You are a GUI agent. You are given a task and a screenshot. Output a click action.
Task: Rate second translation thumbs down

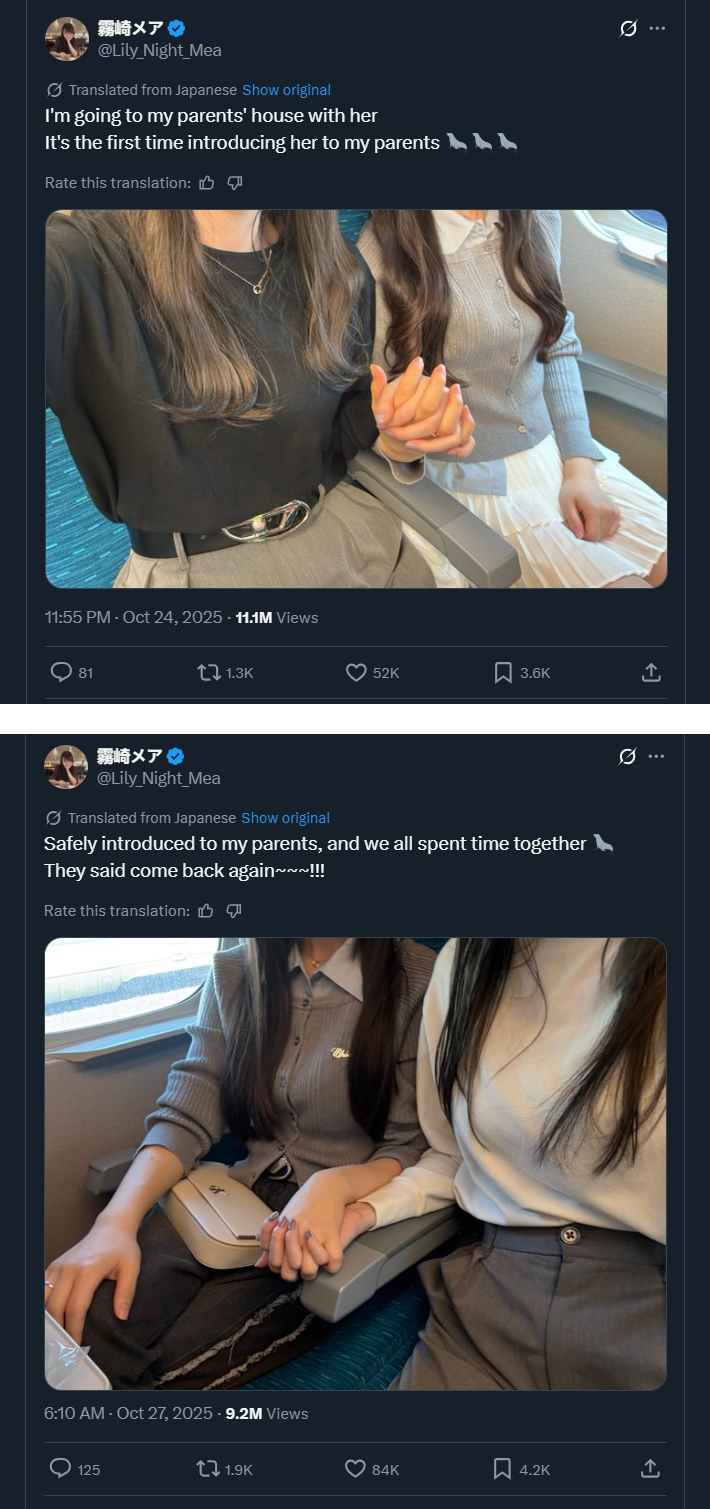pos(234,911)
